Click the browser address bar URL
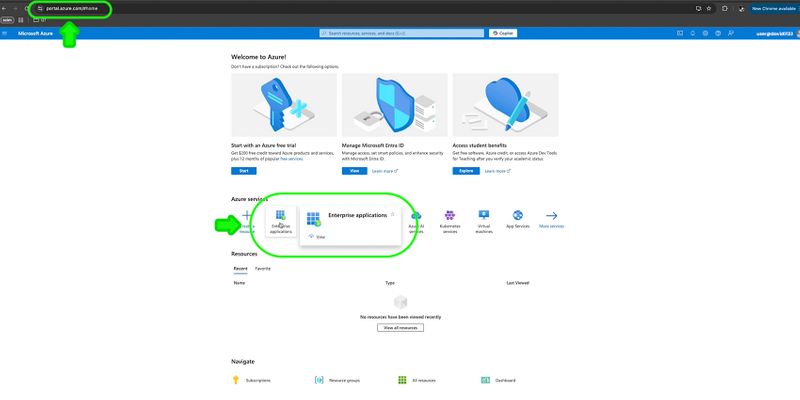The height and width of the screenshot is (400, 800). [x=71, y=9]
